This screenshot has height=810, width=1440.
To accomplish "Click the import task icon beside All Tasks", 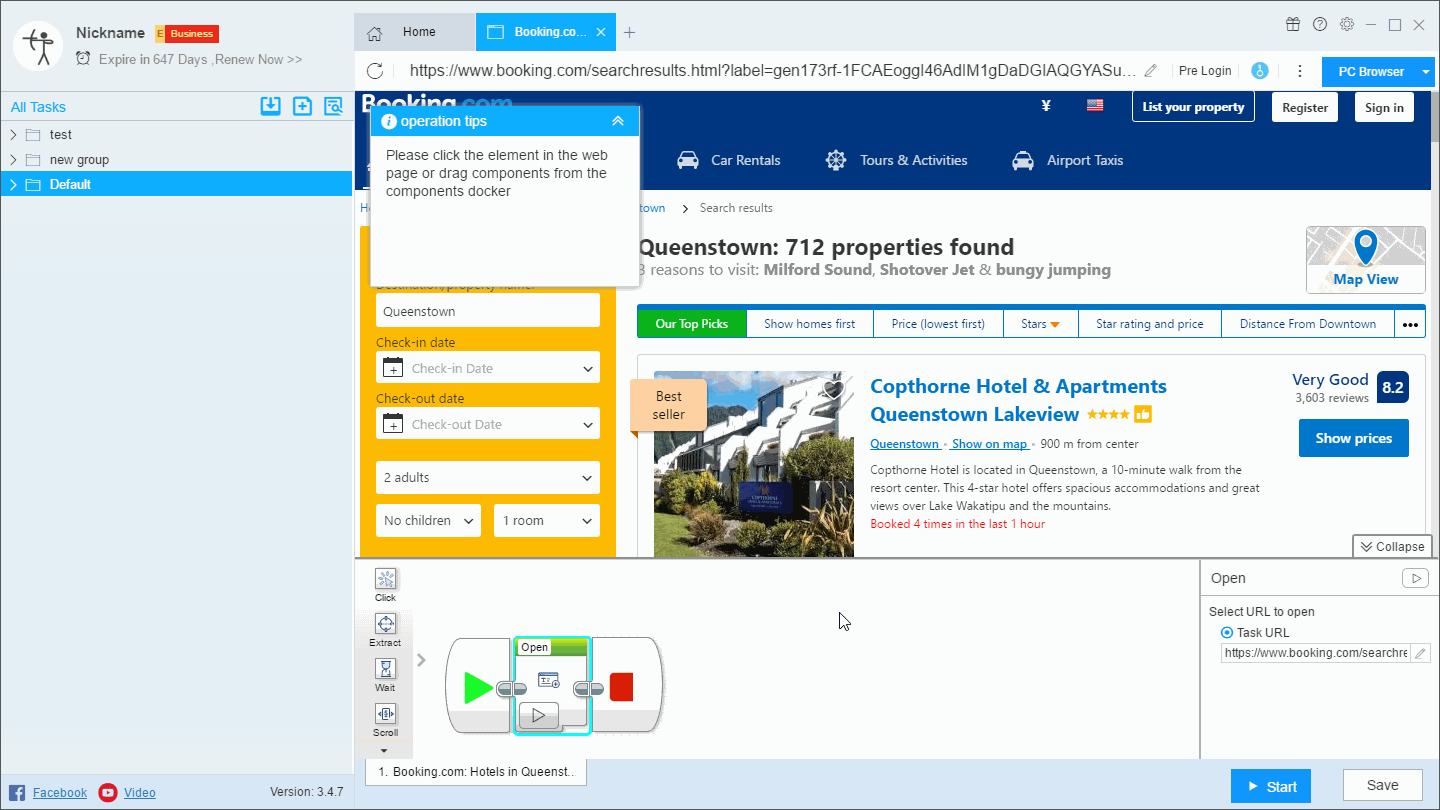I will pyautogui.click(x=270, y=106).
